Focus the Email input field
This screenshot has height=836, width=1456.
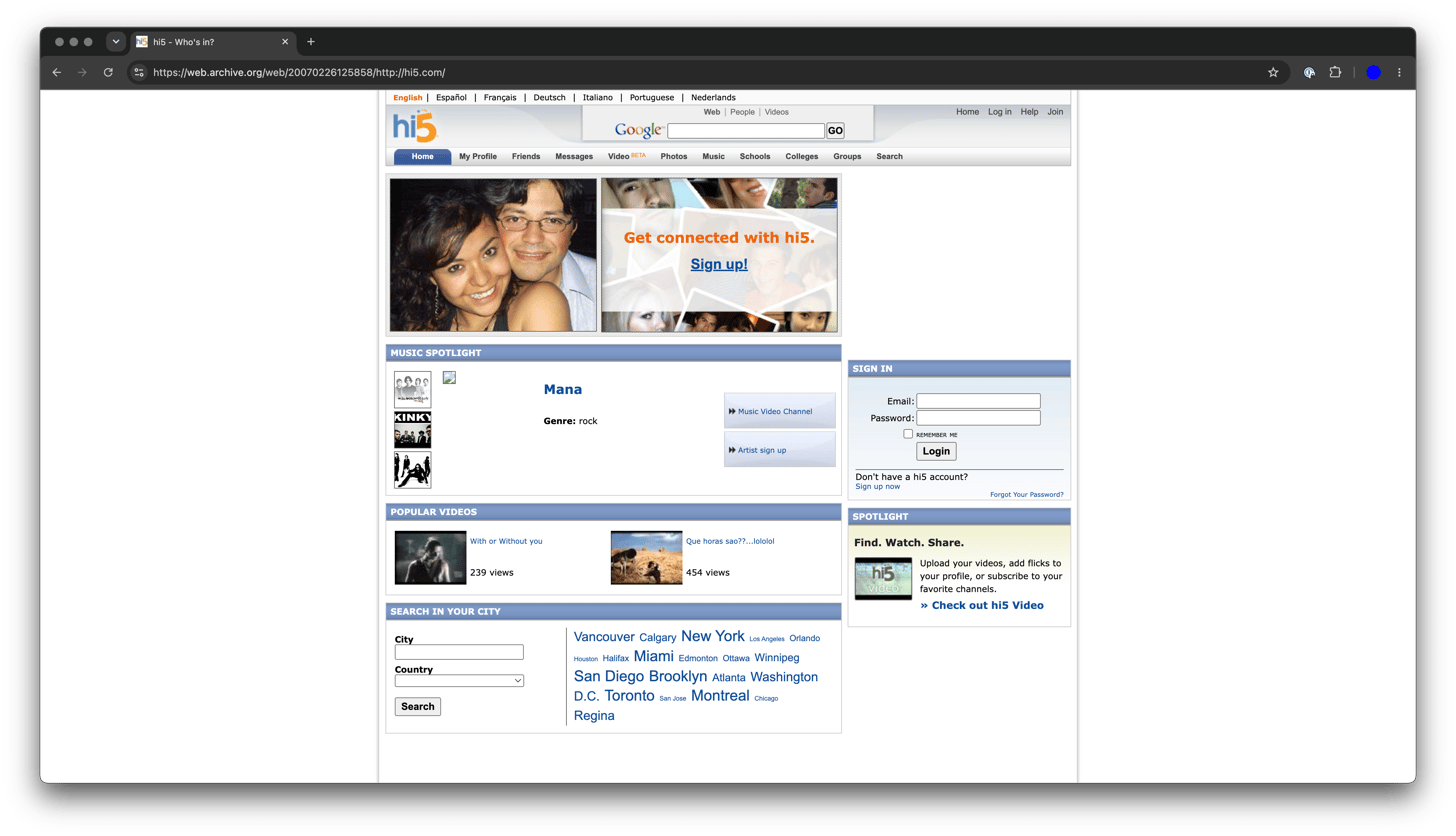click(978, 401)
